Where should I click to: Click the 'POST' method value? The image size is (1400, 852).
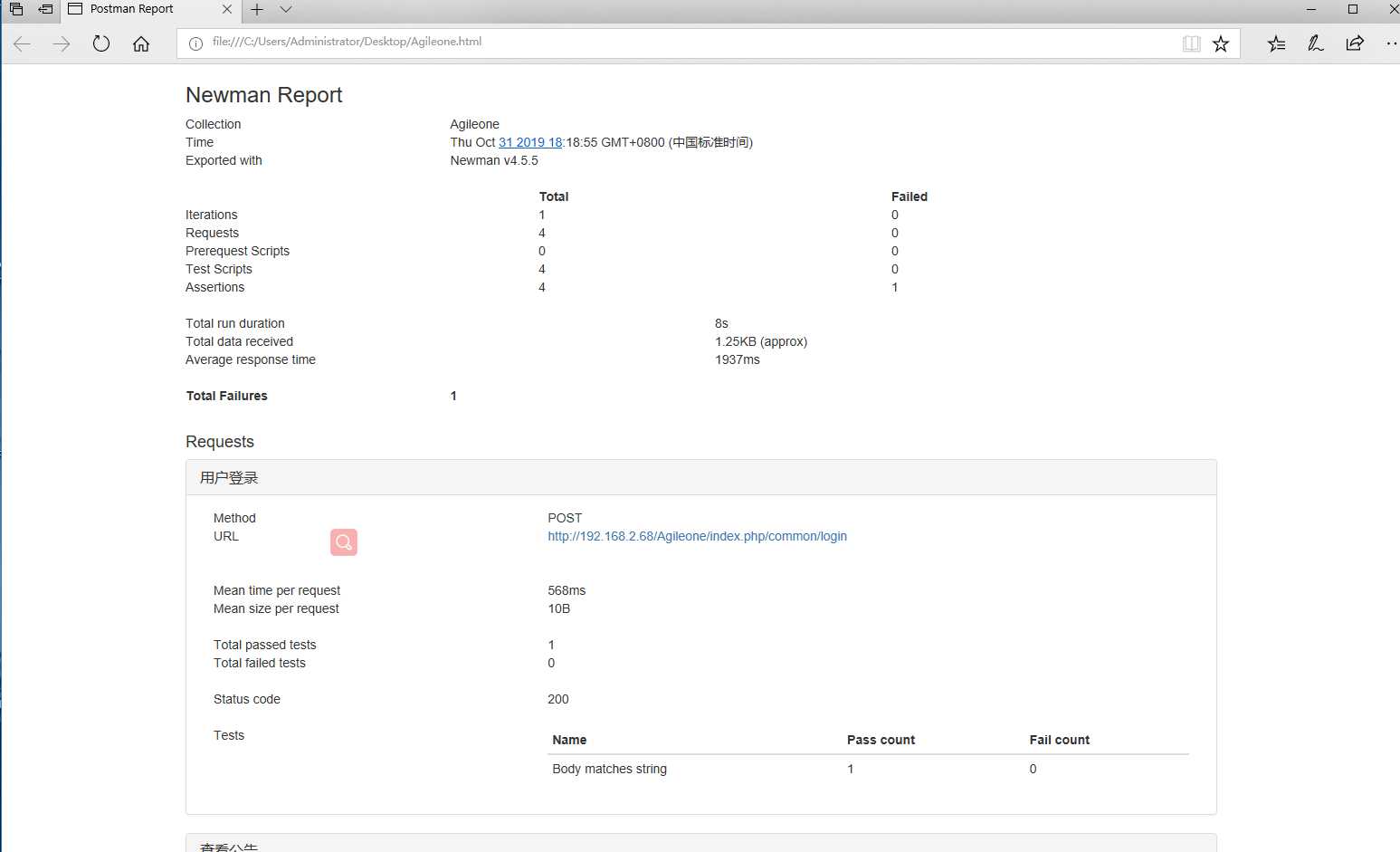pos(565,518)
